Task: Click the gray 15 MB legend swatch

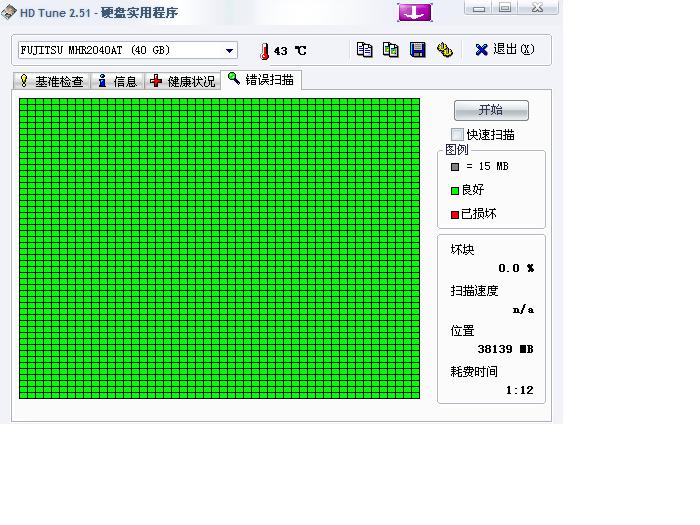Action: pos(455,167)
